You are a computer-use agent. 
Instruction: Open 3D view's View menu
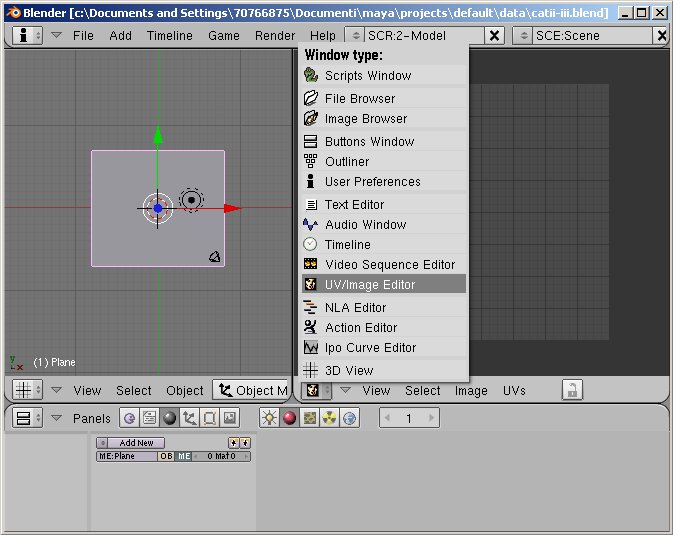[x=87, y=391]
